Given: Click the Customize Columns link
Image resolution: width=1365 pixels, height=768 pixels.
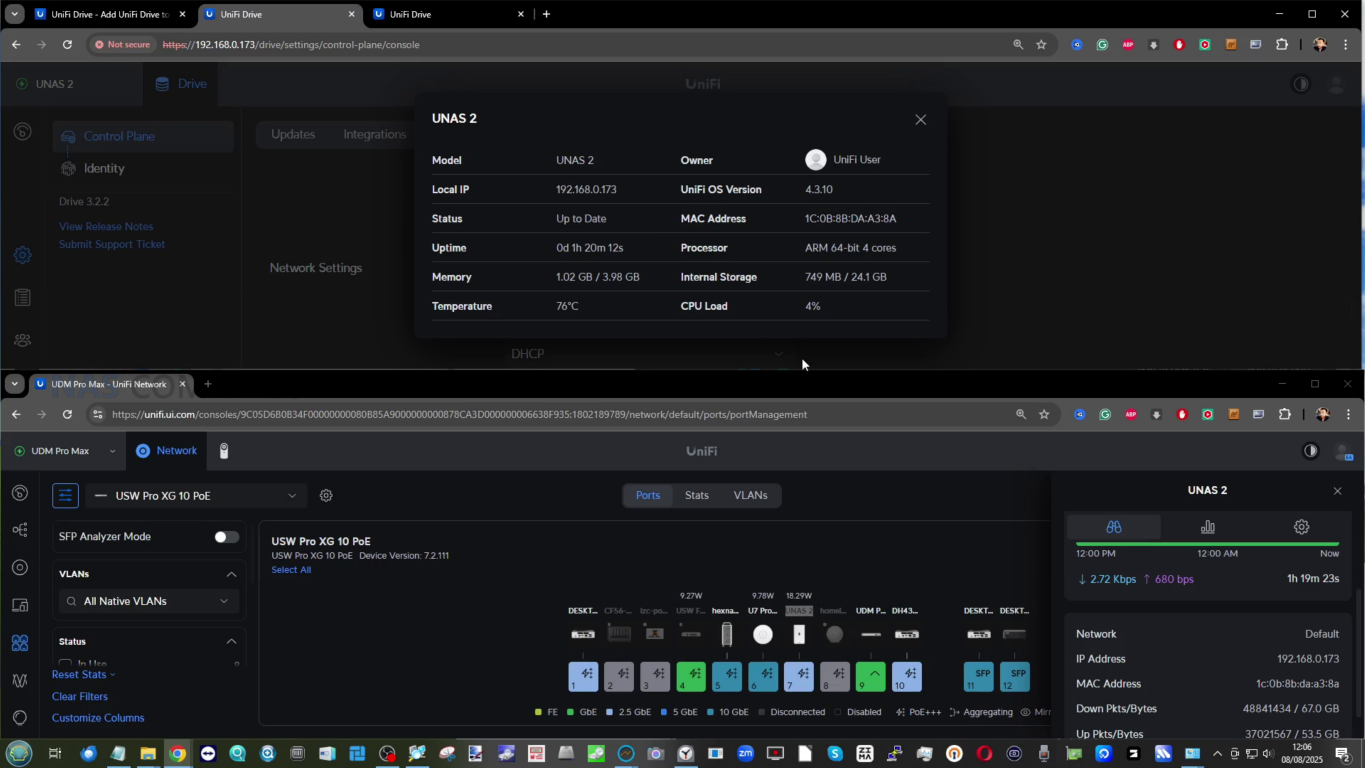Looking at the screenshot, I should (x=98, y=718).
